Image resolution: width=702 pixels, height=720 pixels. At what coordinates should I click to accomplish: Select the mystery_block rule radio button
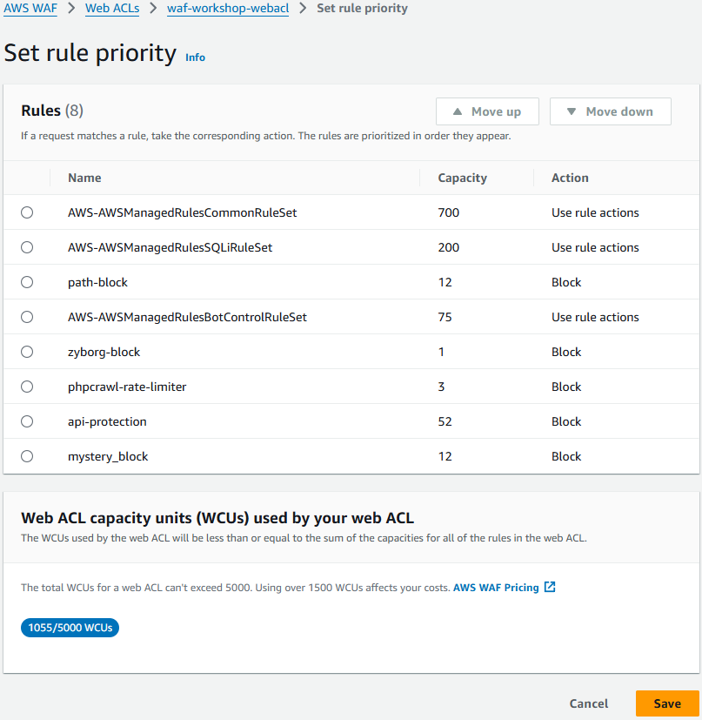[x=27, y=456]
